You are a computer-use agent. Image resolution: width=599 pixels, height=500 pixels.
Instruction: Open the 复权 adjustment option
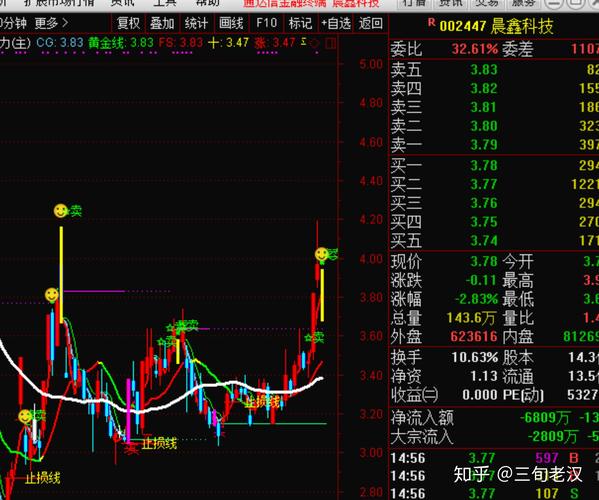pyautogui.click(x=129, y=23)
